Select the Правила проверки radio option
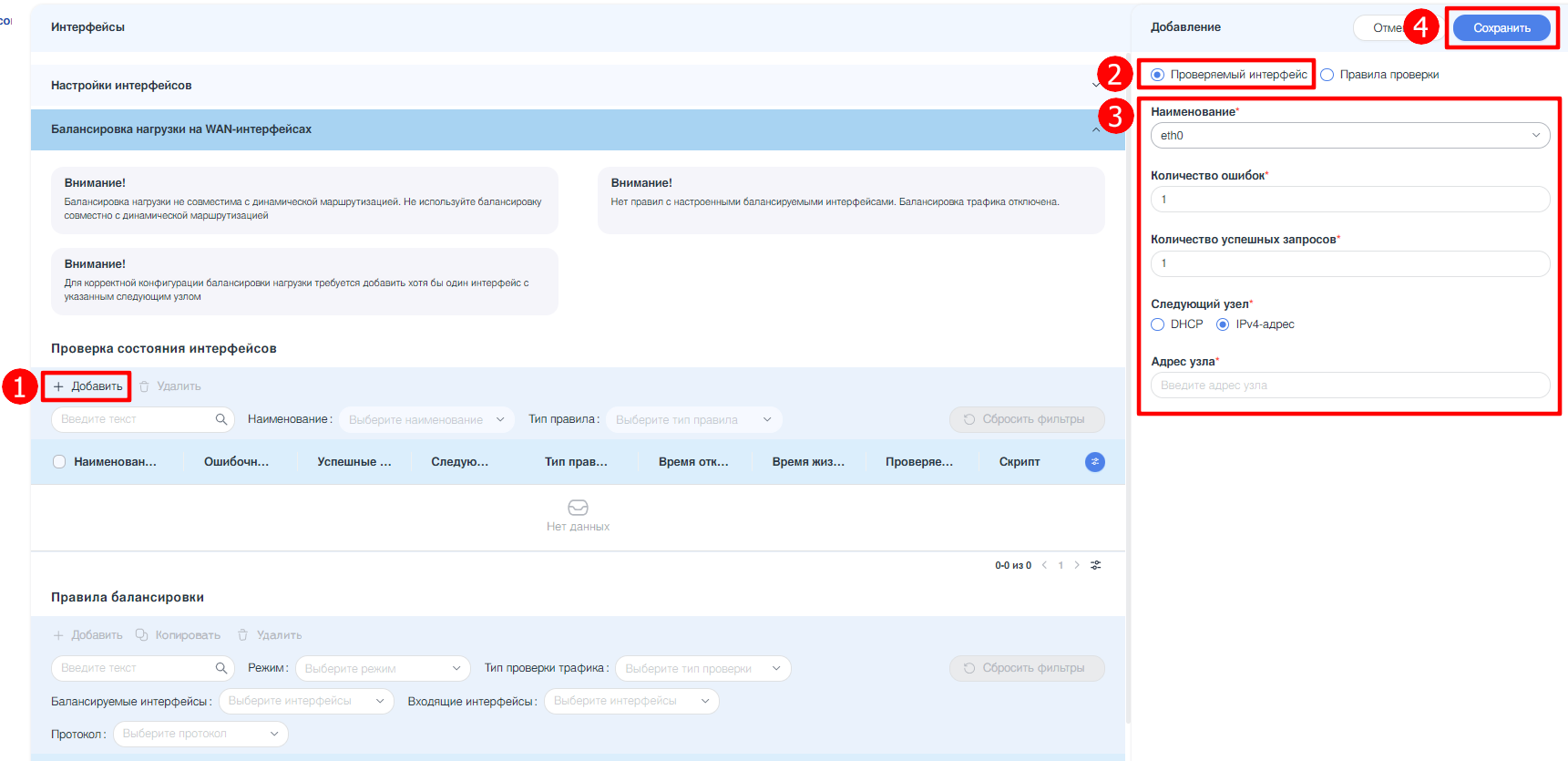The width and height of the screenshot is (1568, 761). click(x=1327, y=75)
